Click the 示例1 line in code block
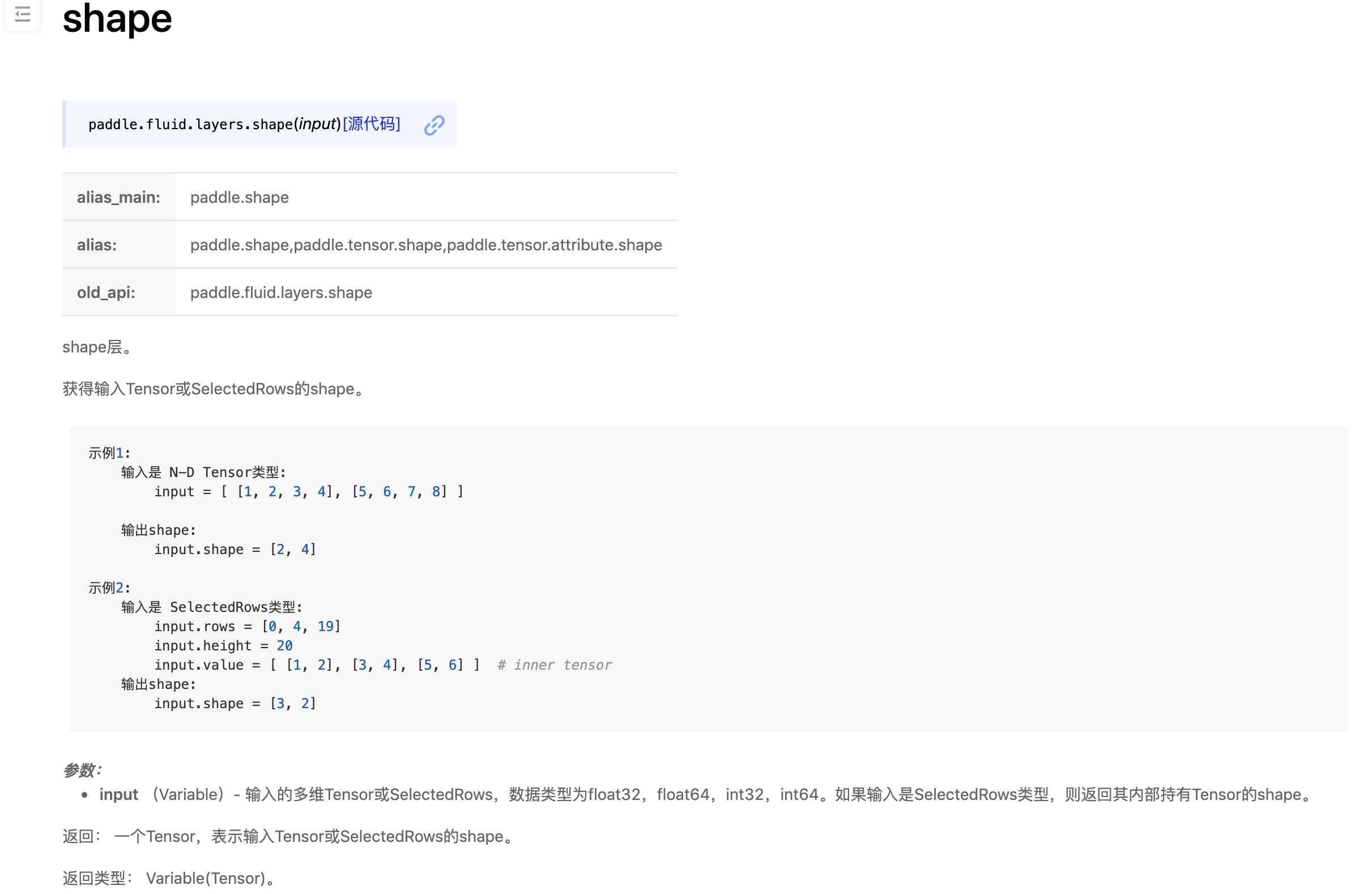This screenshot has width=1372, height=894. point(109,453)
